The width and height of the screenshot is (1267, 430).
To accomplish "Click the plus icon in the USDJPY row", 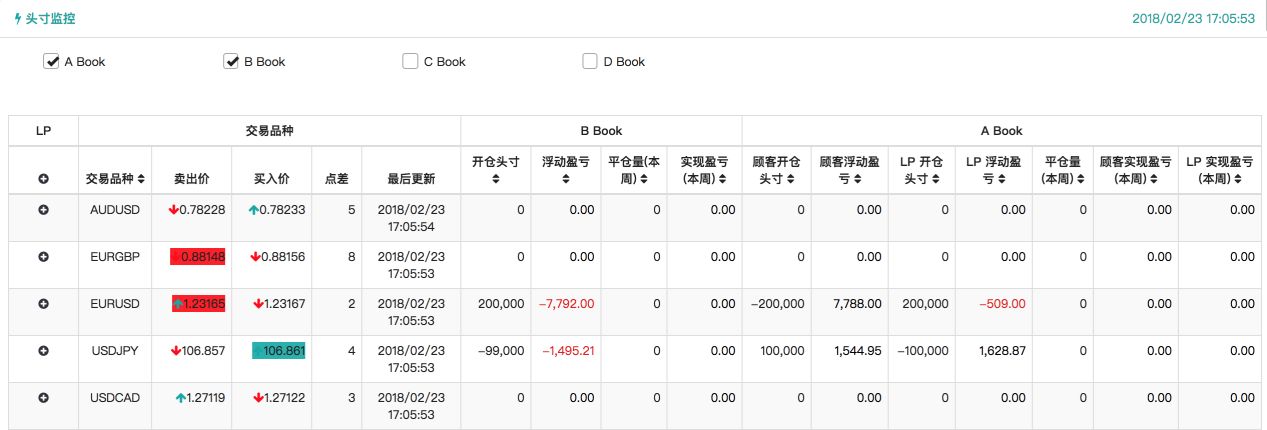I will tap(43, 351).
